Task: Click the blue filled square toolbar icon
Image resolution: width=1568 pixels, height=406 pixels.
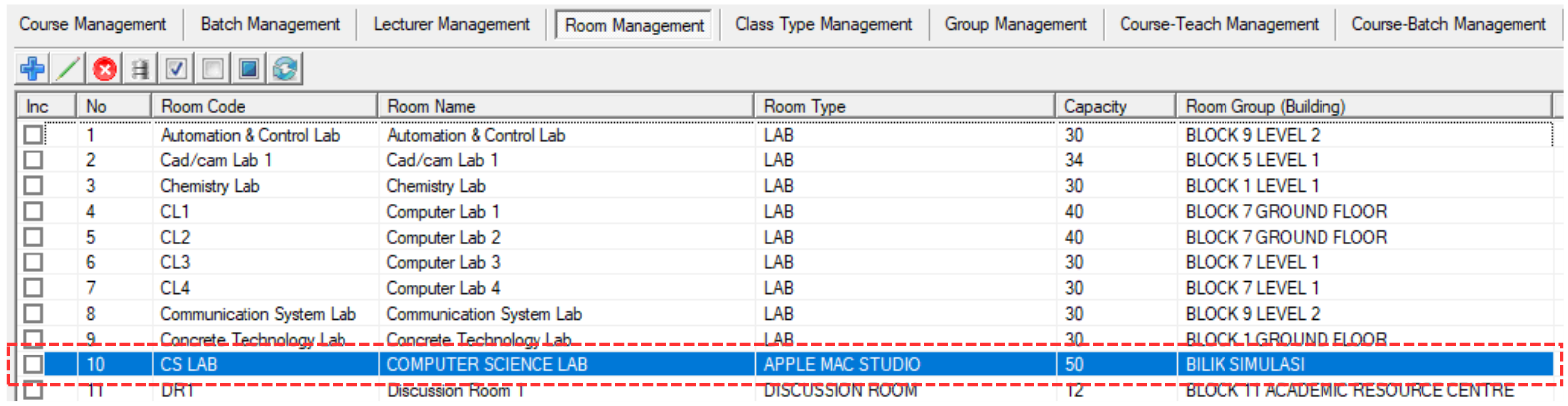Action: pos(248,69)
